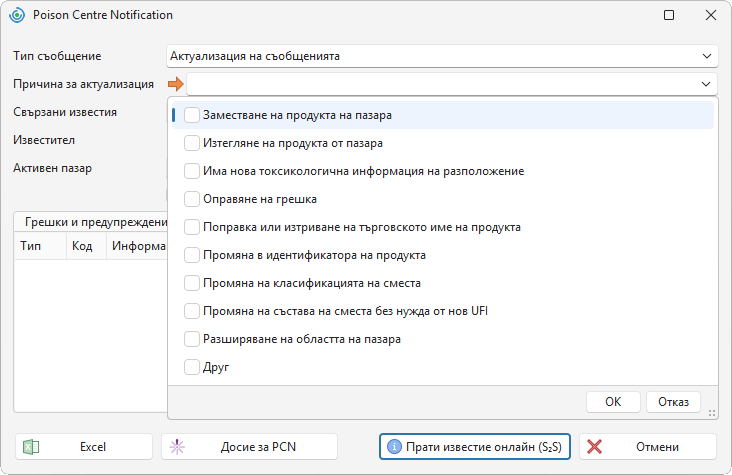Enable 'Разширяване на областта на пазара'
This screenshot has width=732, height=475.
[192, 339]
